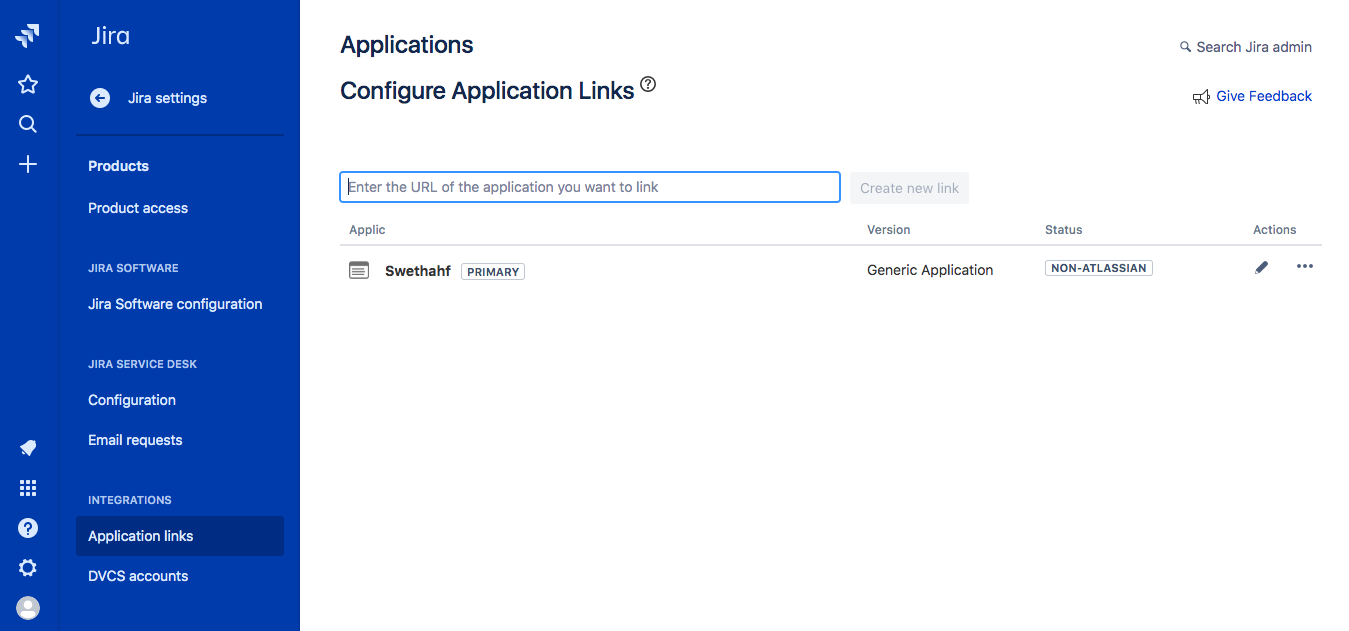Select Application links menu item
The image size is (1349, 631).
[180, 536]
